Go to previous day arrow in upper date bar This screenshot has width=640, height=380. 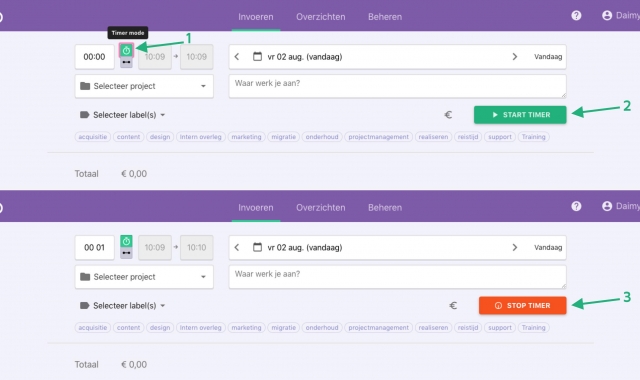tap(237, 57)
